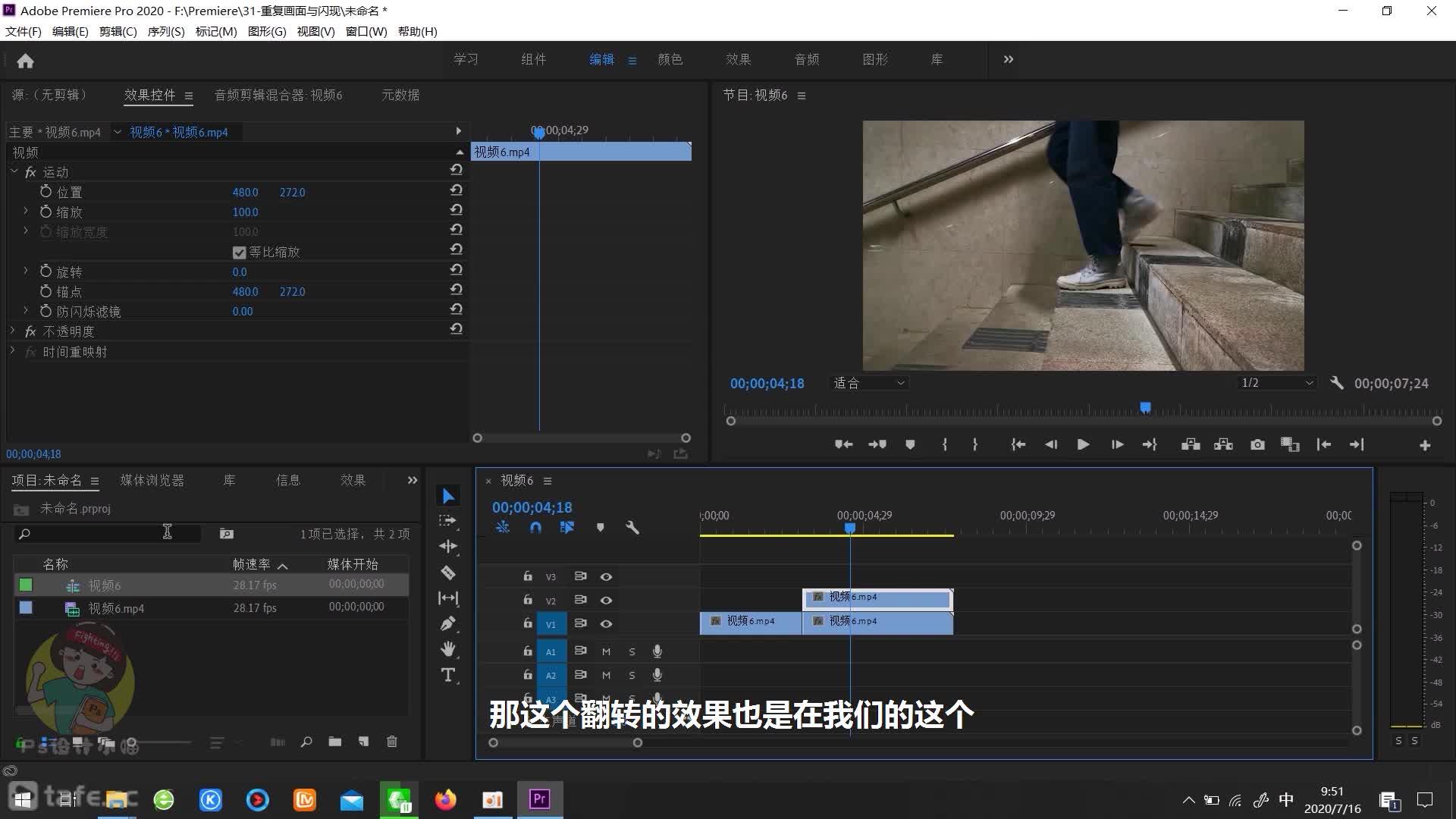Toggle snap in timeline
Image resolution: width=1456 pixels, height=819 pixels.
[x=535, y=528]
